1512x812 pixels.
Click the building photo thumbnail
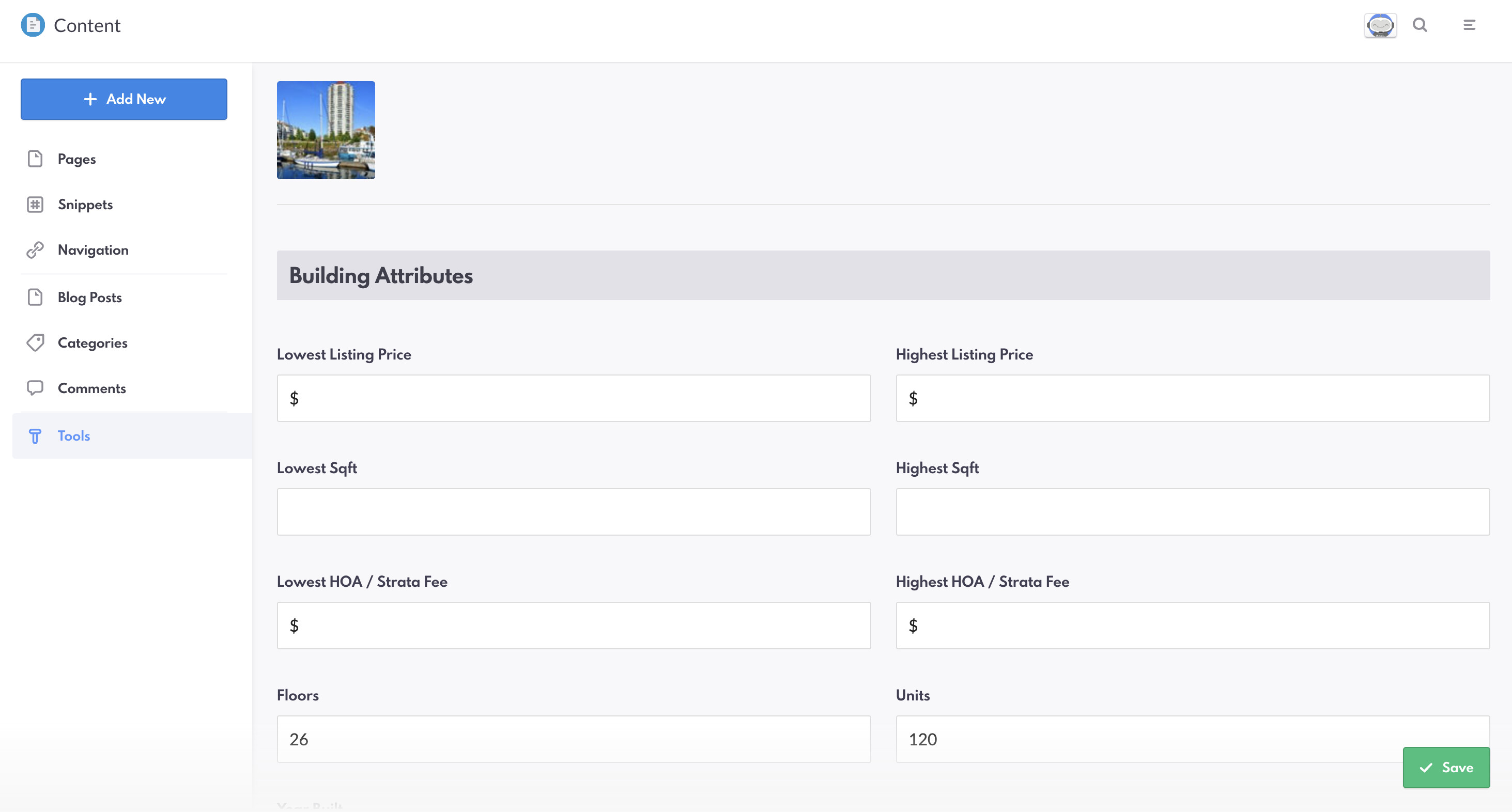[326, 130]
